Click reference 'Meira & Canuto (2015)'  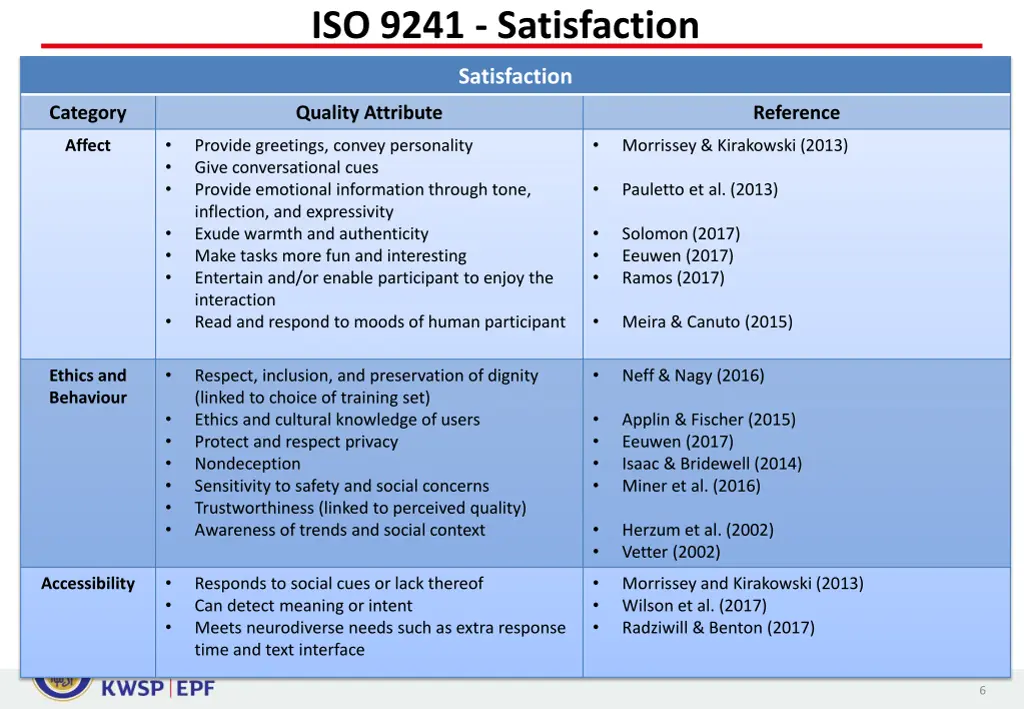click(x=707, y=321)
